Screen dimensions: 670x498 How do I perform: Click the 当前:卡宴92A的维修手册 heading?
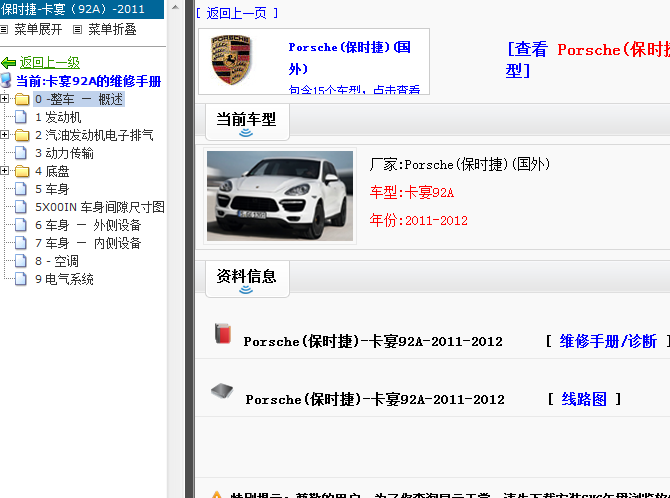pyautogui.click(x=88, y=81)
